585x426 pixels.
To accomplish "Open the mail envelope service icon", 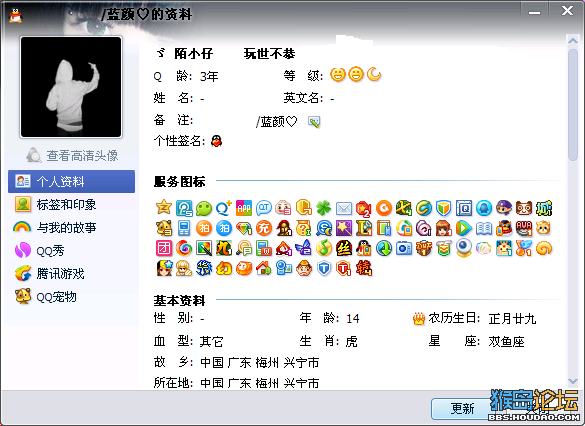I will [344, 209].
